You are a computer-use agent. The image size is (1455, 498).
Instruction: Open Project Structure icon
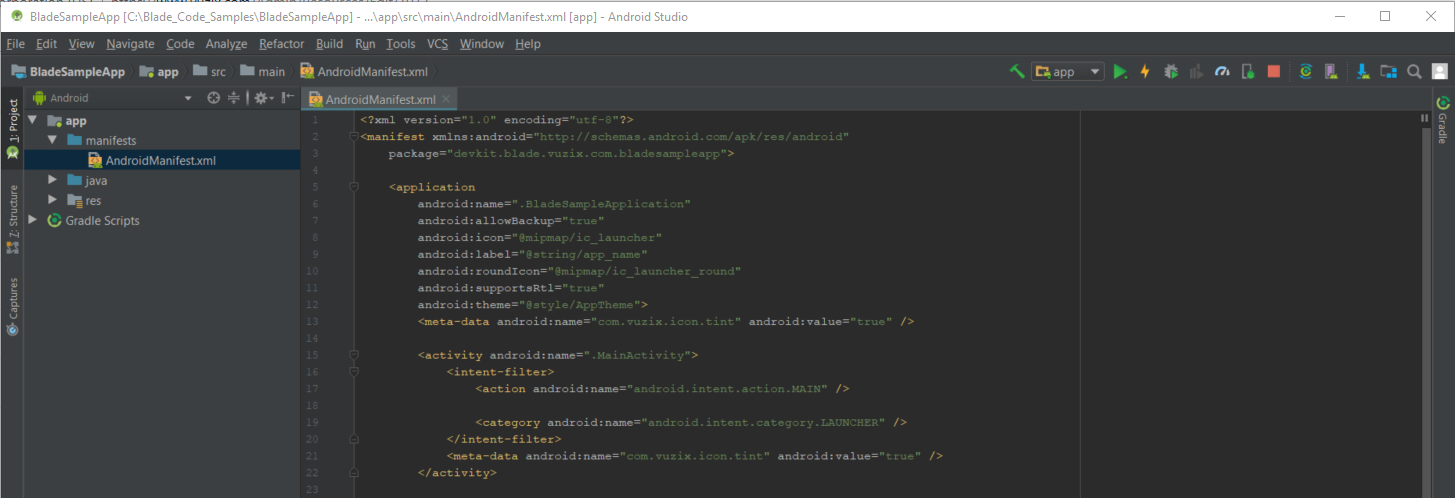click(x=1388, y=71)
